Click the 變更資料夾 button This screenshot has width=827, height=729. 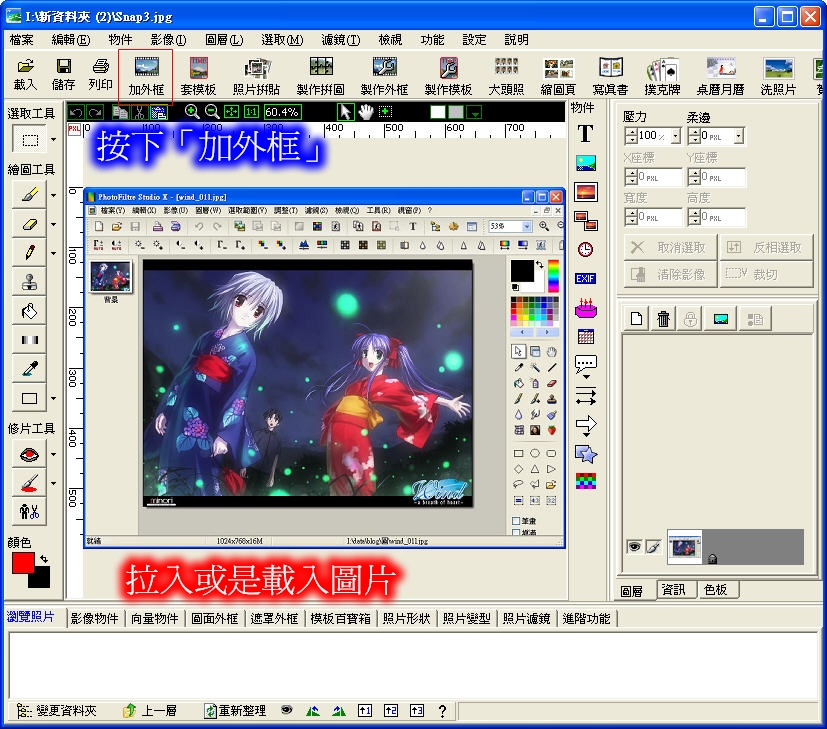56,711
